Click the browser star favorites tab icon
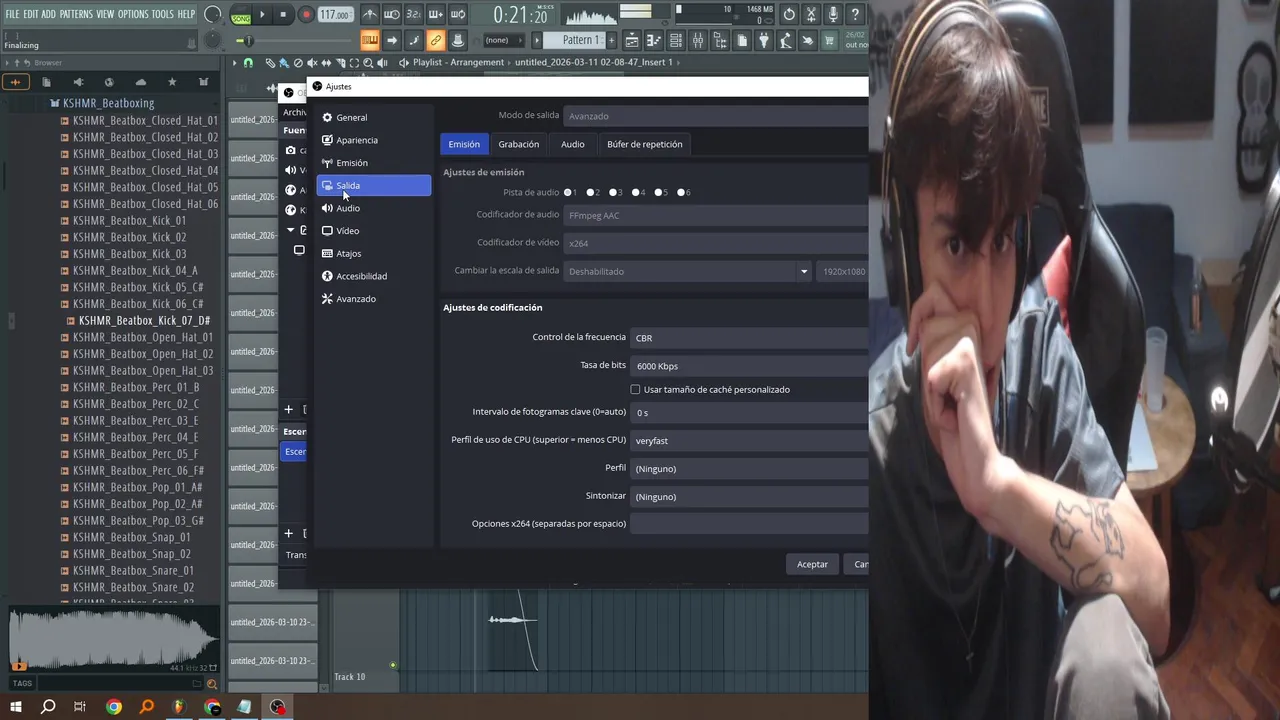The width and height of the screenshot is (1280, 720). pyautogui.click(x=172, y=82)
